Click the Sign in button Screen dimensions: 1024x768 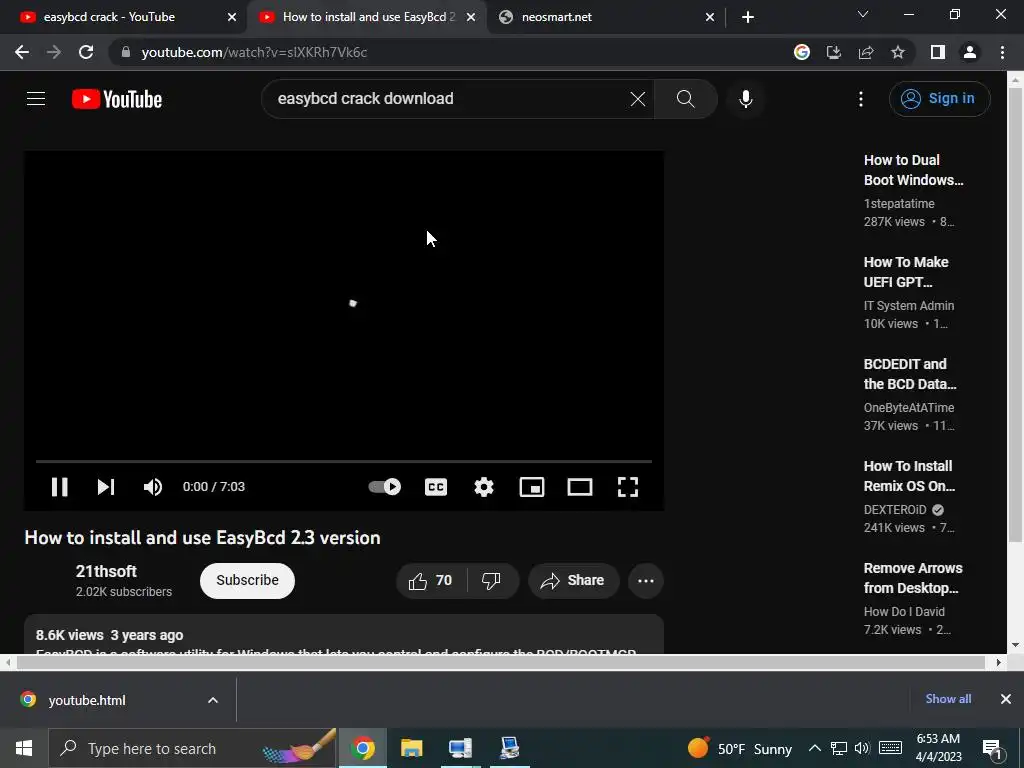pos(939,99)
